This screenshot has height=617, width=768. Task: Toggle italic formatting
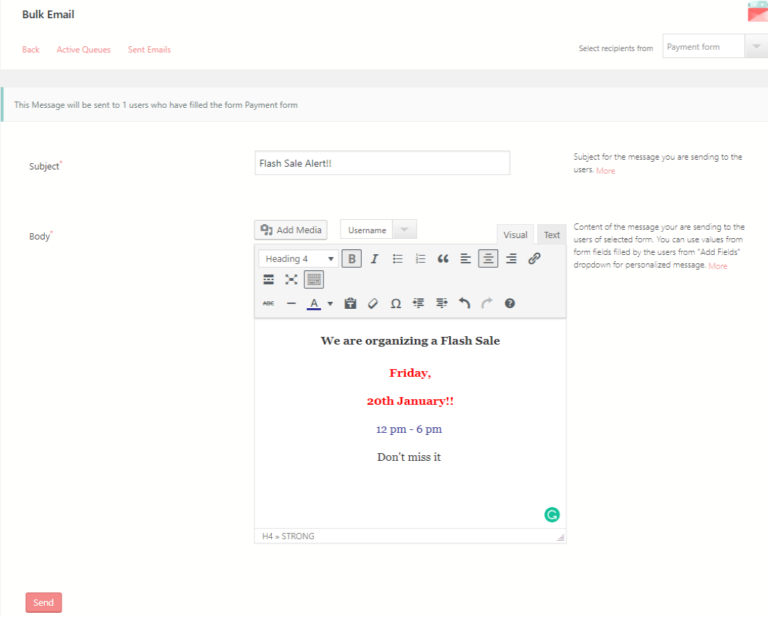click(374, 259)
